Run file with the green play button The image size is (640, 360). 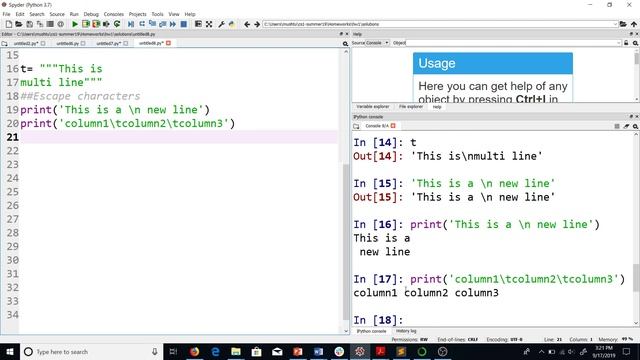tap(75, 24)
